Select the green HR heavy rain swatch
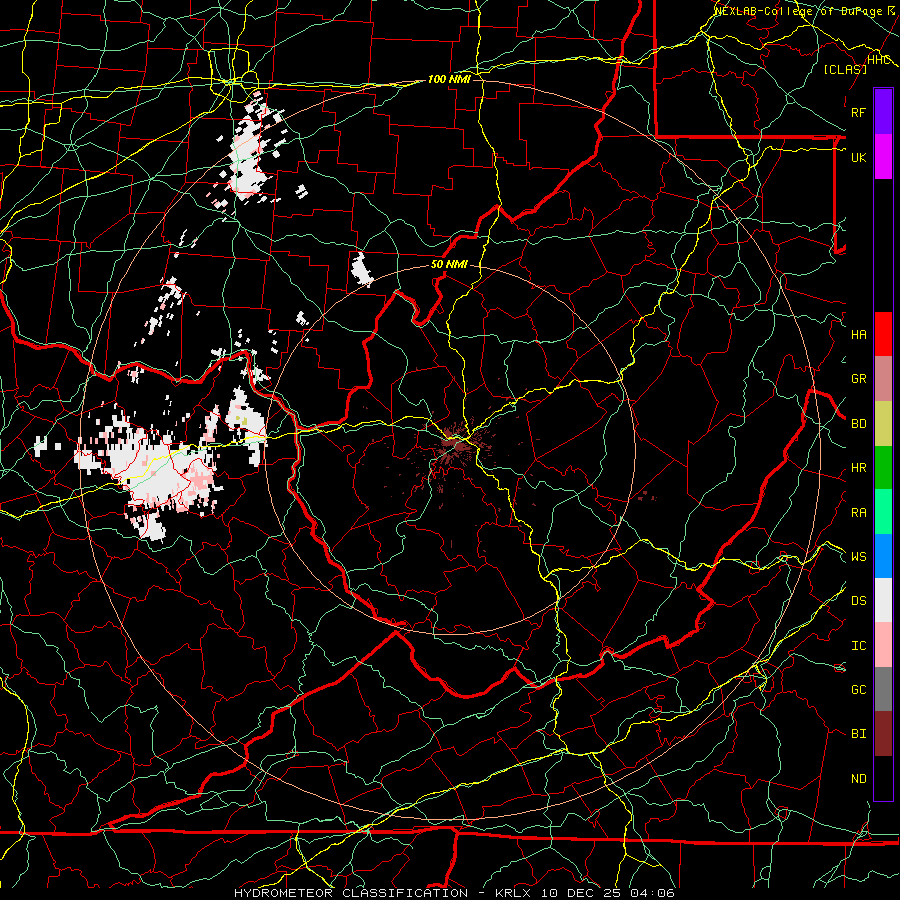The width and height of the screenshot is (900, 900). [883, 468]
